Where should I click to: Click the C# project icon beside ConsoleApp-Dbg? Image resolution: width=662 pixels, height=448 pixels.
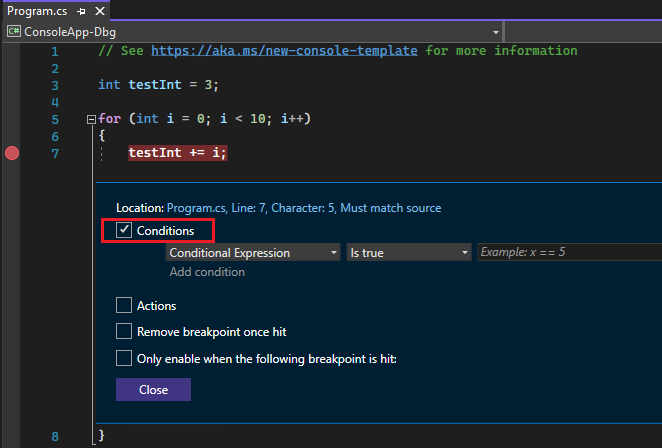click(x=14, y=31)
